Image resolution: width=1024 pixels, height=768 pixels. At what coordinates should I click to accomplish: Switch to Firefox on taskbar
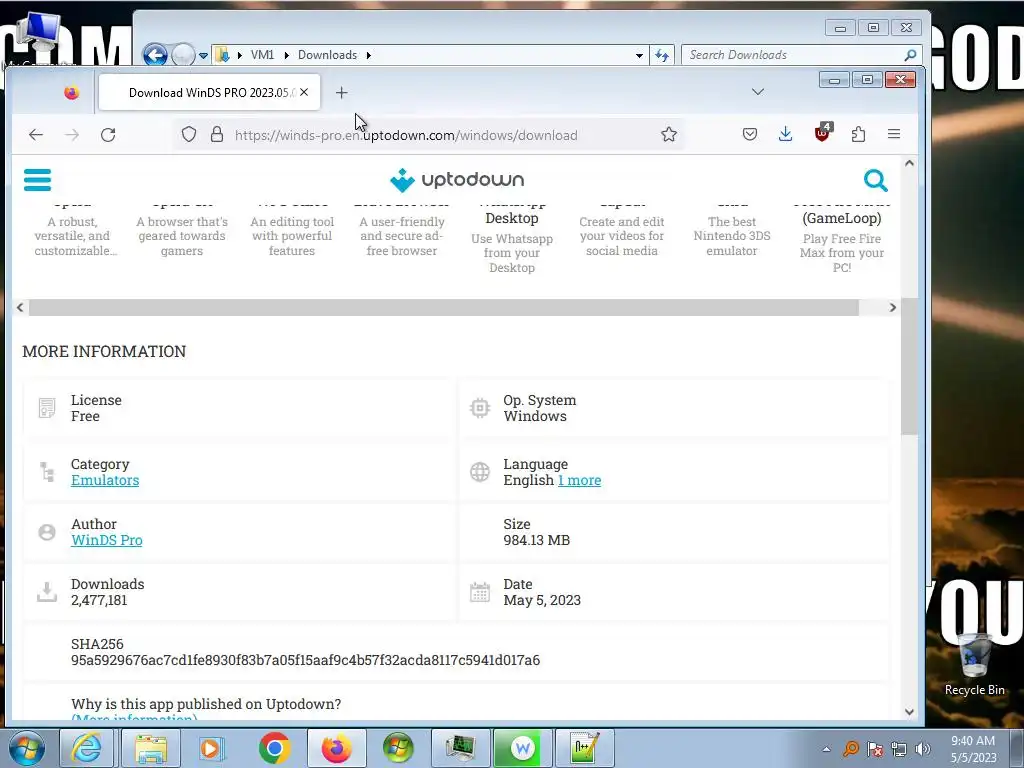click(x=336, y=748)
